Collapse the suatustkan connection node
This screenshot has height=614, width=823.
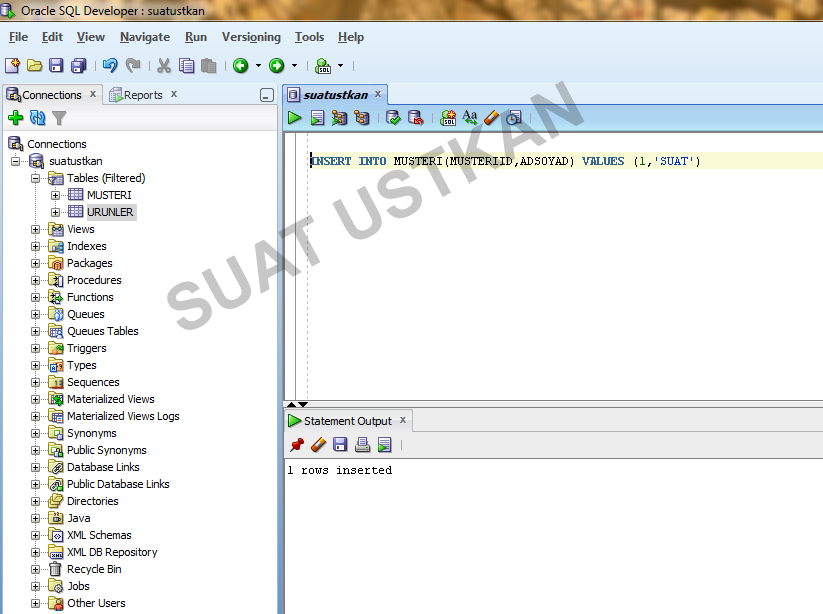coord(15,161)
